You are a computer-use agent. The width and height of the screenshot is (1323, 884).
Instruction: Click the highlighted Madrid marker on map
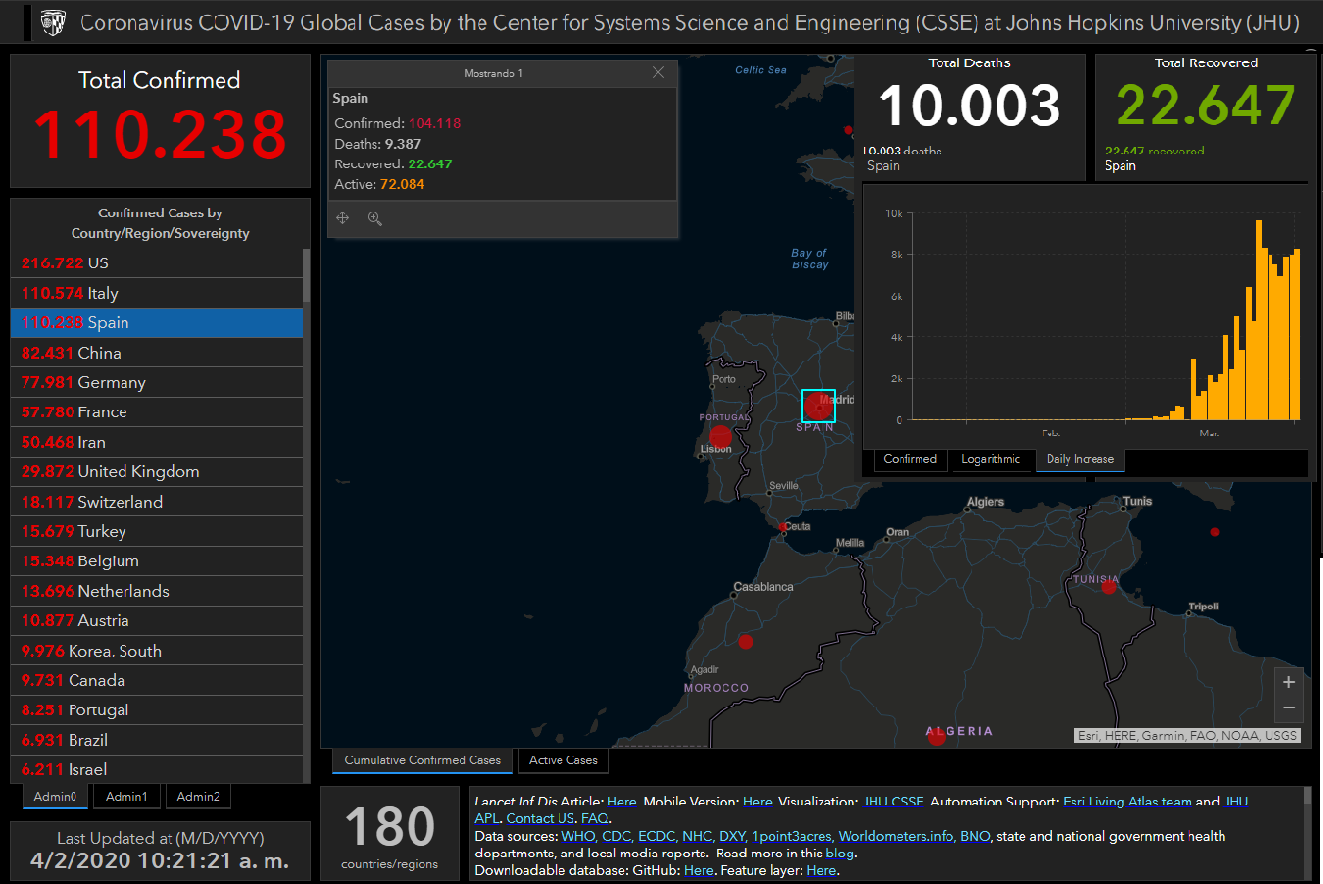coord(818,405)
